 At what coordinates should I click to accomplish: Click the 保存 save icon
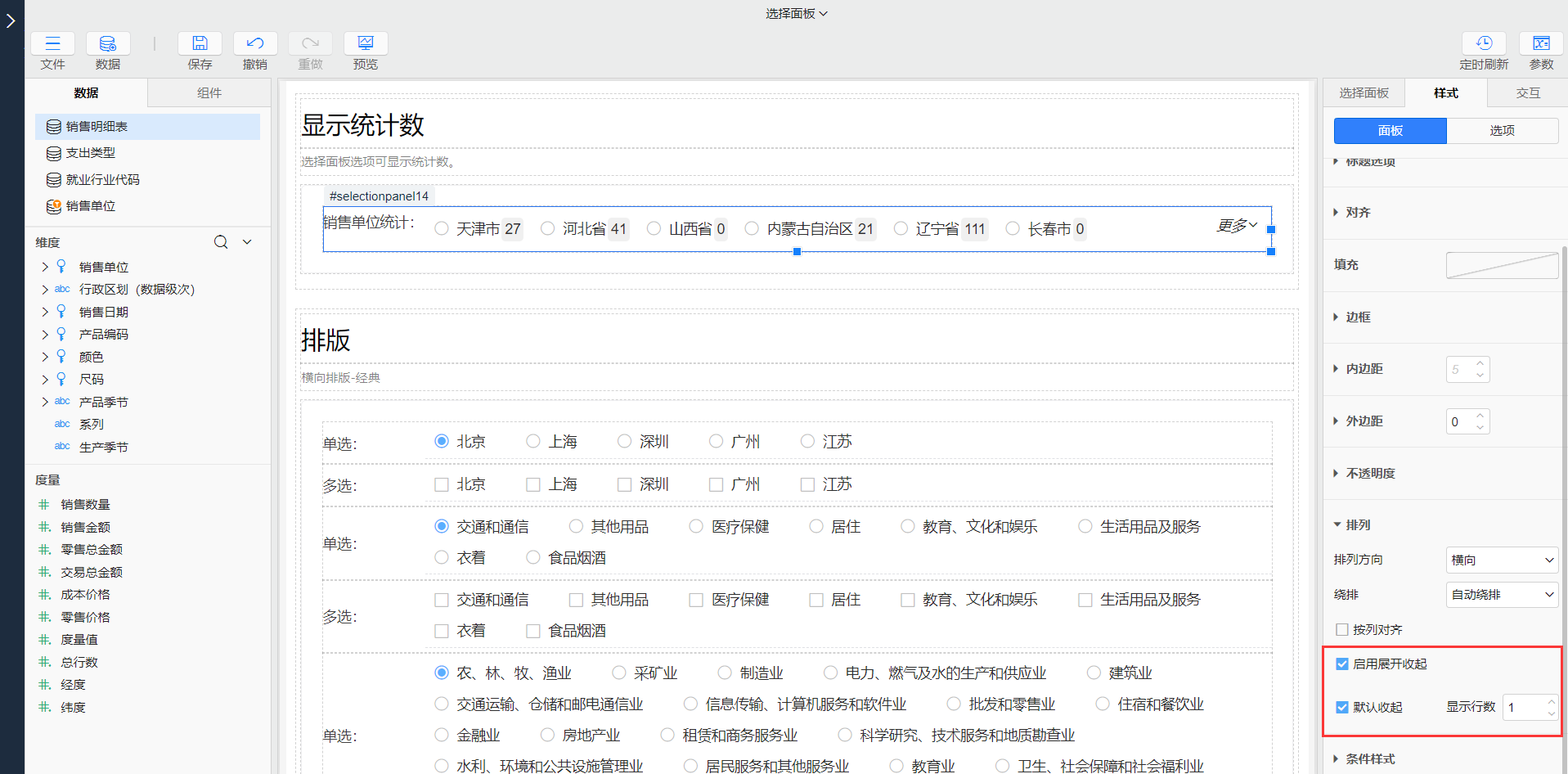click(x=200, y=43)
